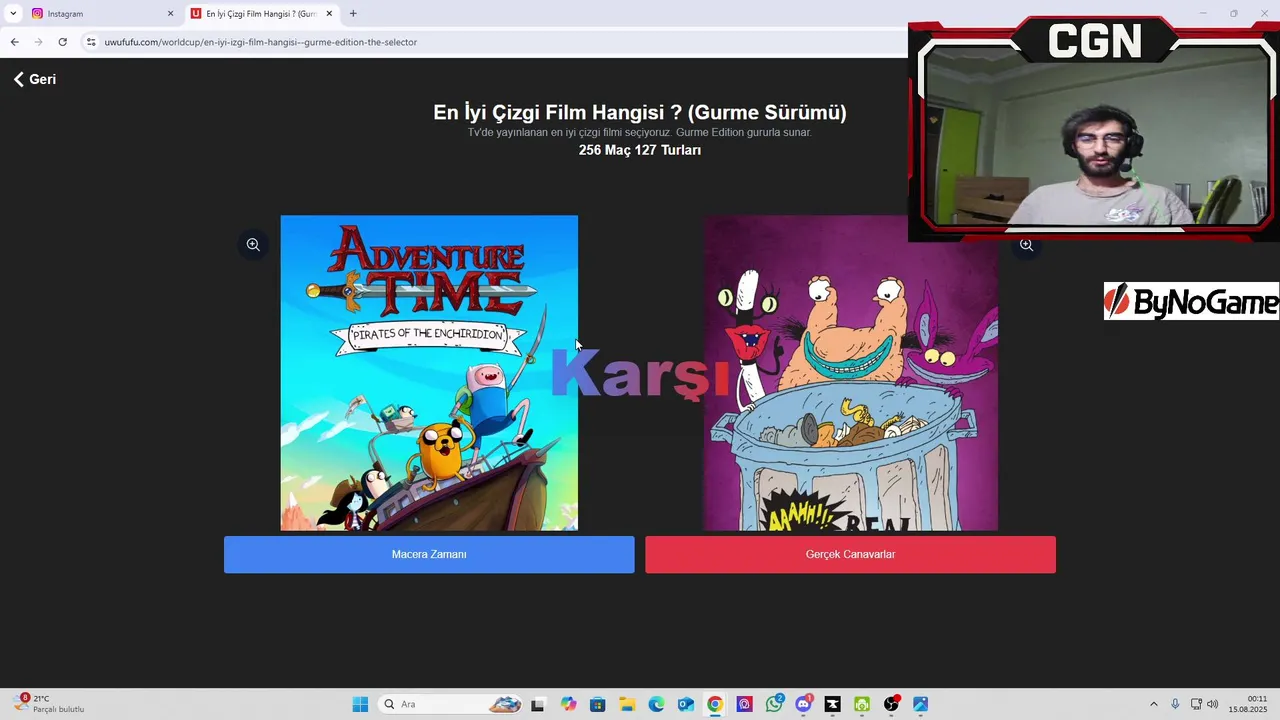Screen dimensions: 1280x720
Task: Select Google Chrome in the taskbar
Action: coord(715,704)
